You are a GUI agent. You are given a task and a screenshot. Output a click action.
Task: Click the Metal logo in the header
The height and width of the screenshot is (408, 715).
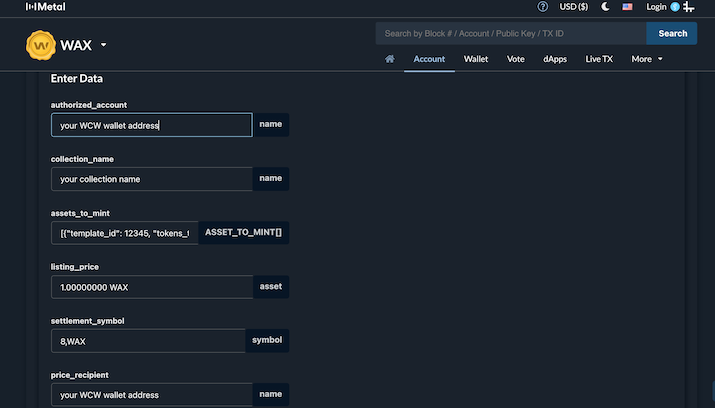(x=46, y=7)
